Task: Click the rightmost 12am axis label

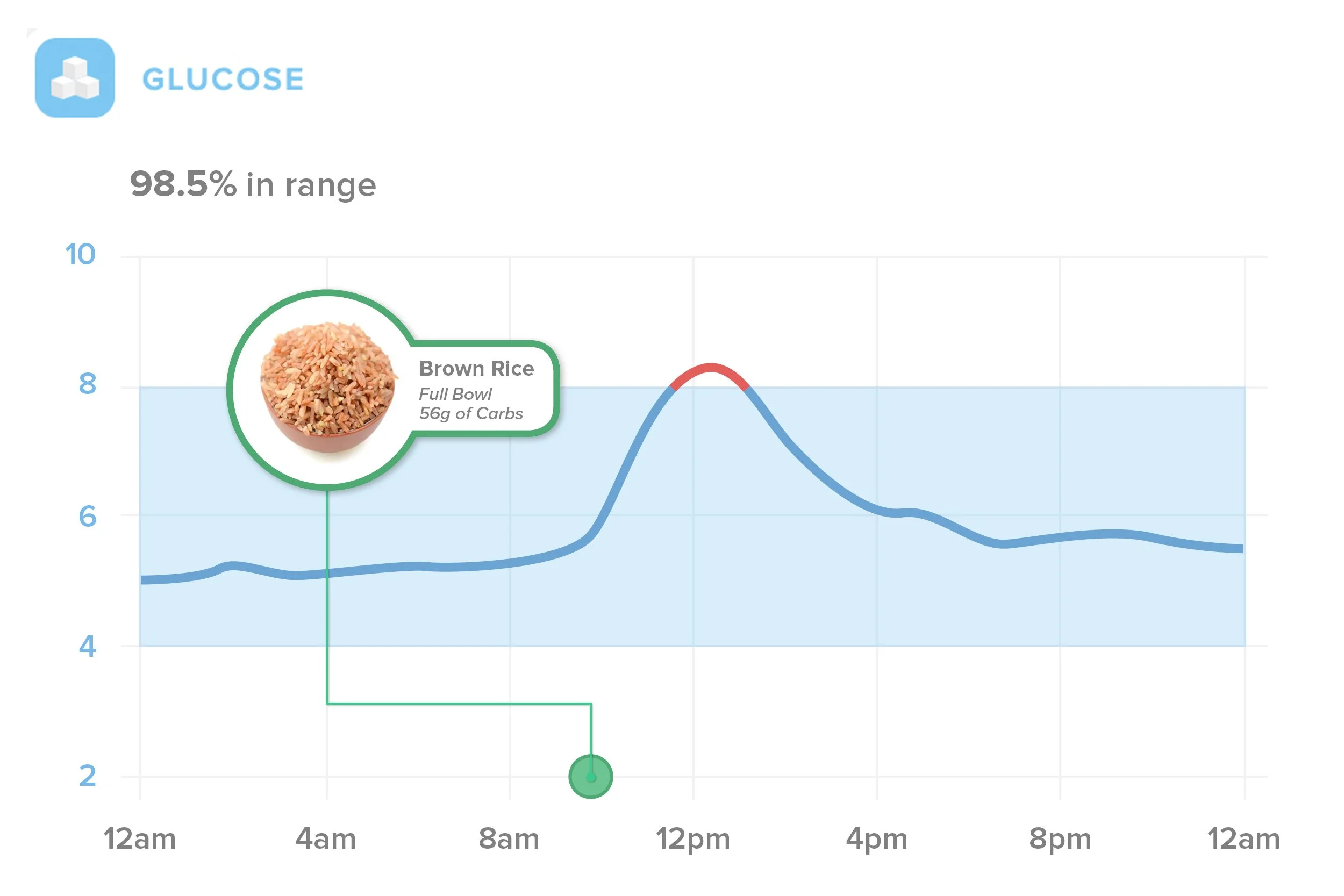Action: (x=1243, y=839)
